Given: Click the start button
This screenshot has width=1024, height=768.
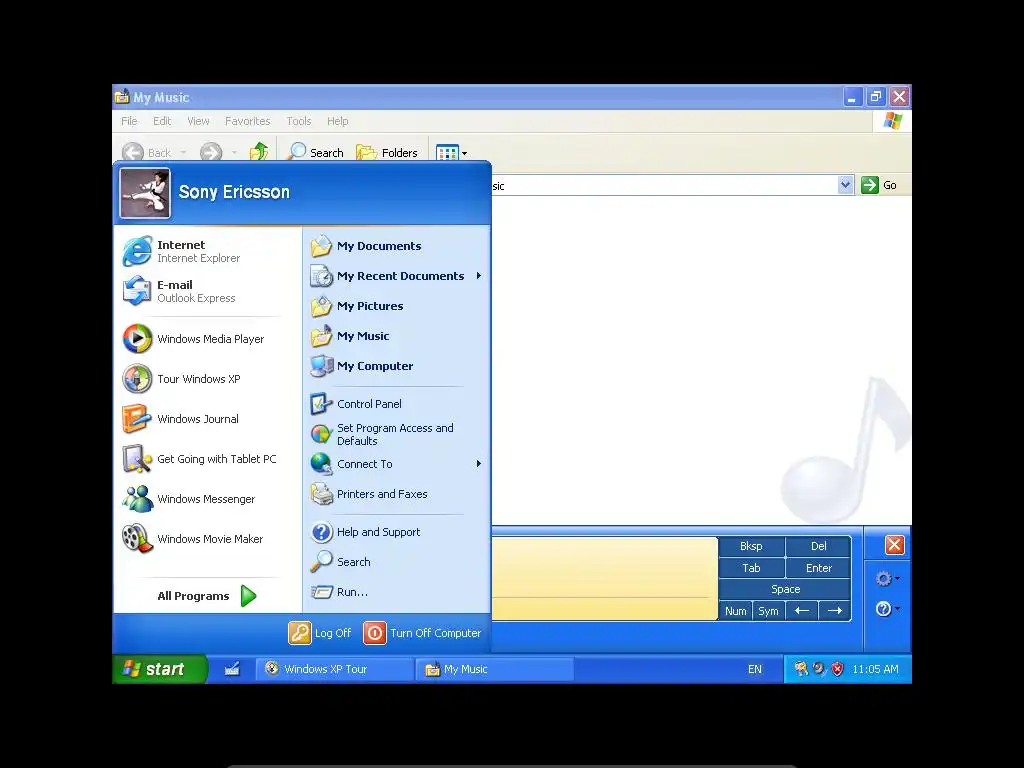Looking at the screenshot, I should 160,669.
